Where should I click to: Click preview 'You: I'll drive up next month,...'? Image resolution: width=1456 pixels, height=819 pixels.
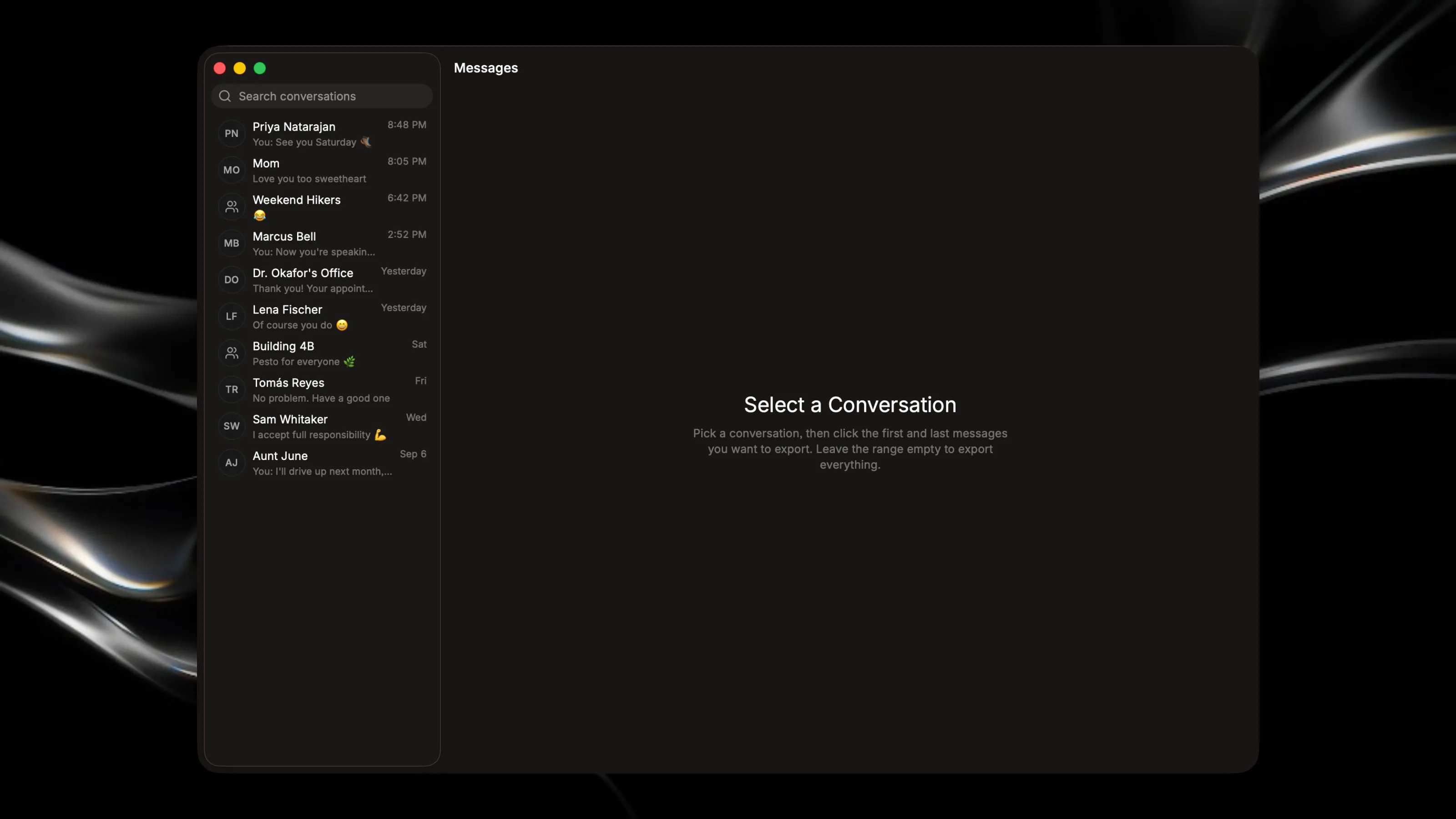click(322, 471)
